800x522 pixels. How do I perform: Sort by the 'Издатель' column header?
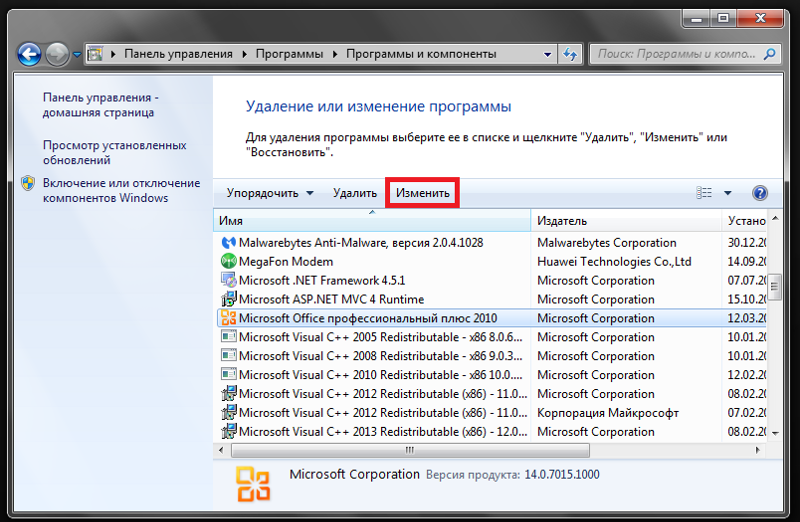point(626,220)
